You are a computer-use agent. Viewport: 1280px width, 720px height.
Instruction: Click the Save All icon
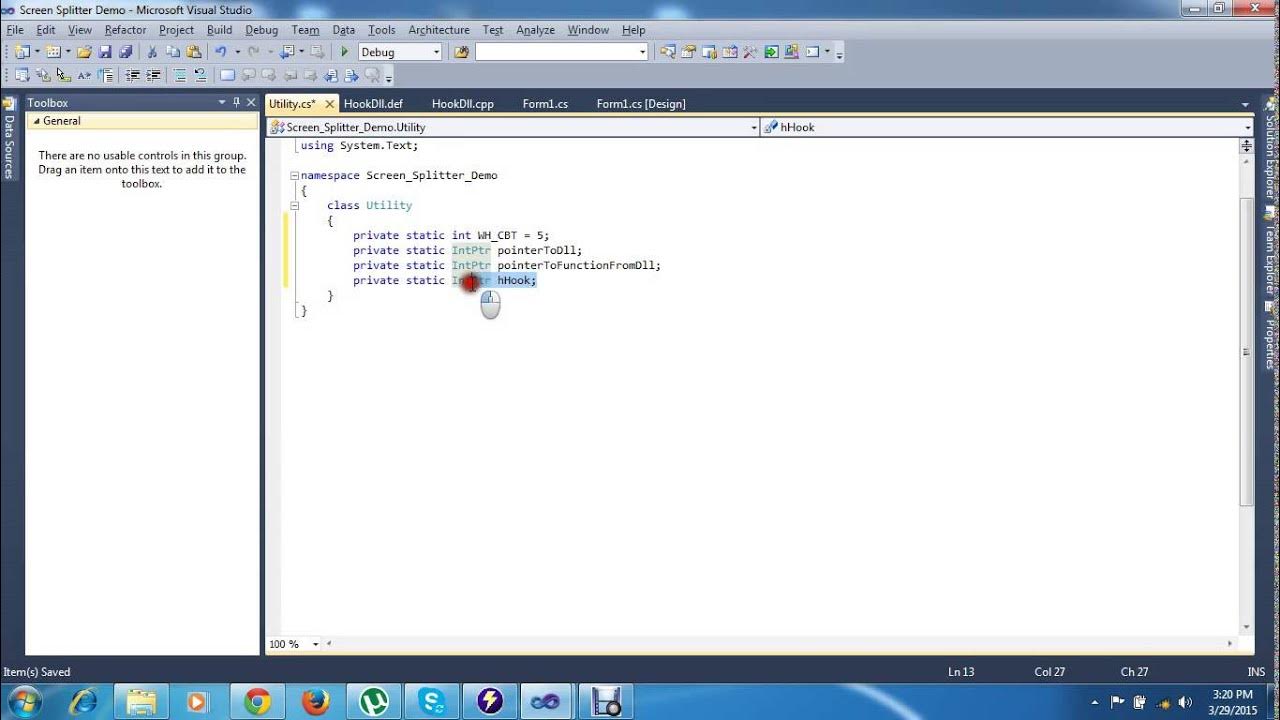click(x=125, y=52)
